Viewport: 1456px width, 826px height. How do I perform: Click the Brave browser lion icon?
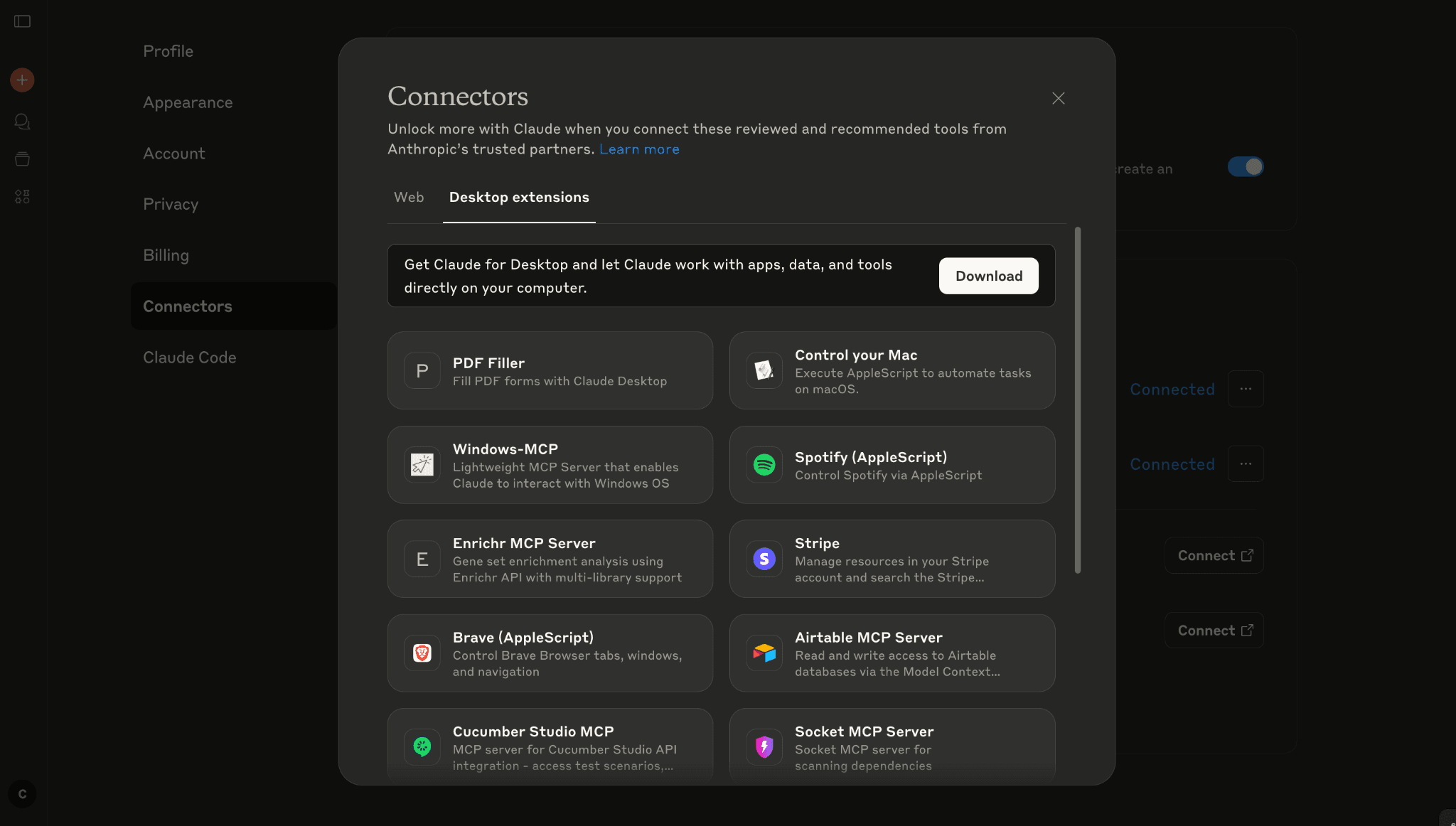pos(422,653)
